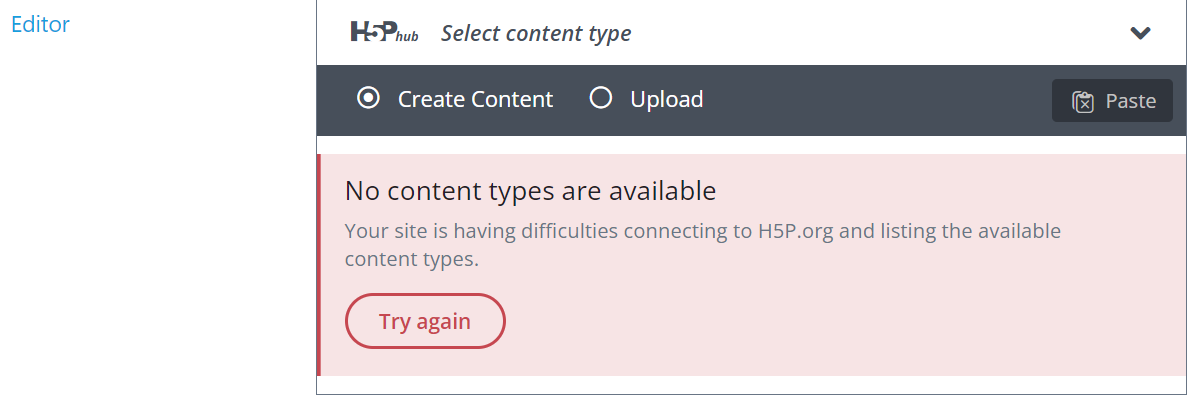Screen dimensions: 1196x414
Task: Click the pink error message box background
Action: tap(839, 320)
